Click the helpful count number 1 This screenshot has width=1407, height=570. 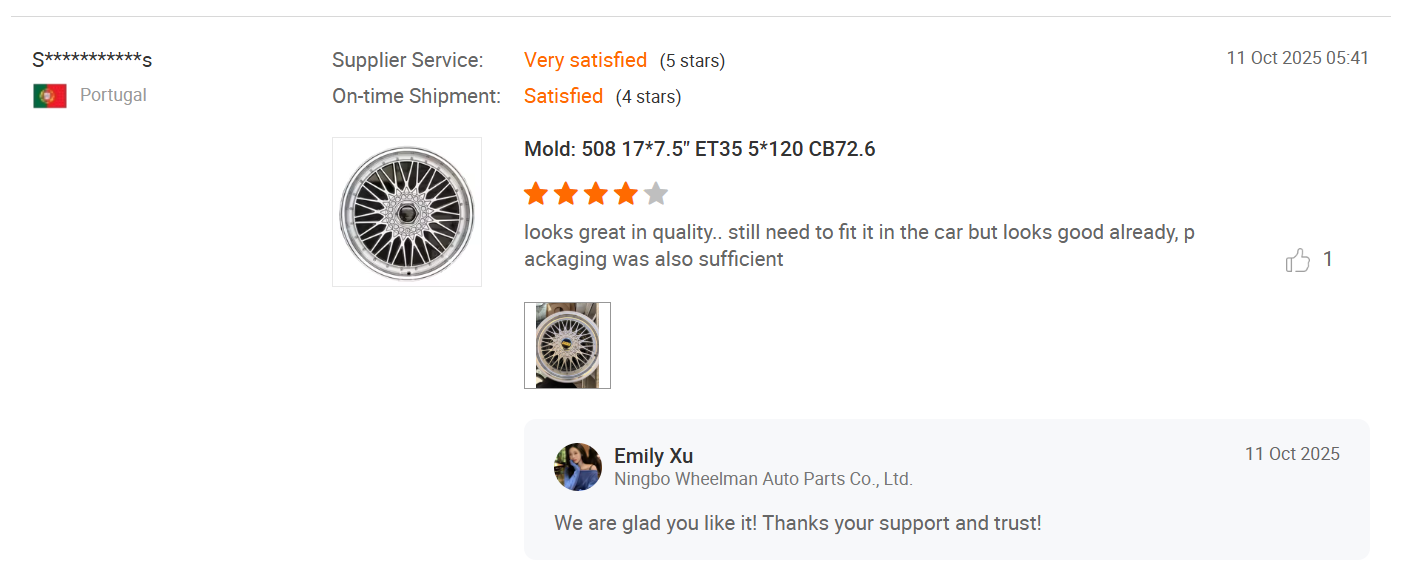pyautogui.click(x=1328, y=260)
